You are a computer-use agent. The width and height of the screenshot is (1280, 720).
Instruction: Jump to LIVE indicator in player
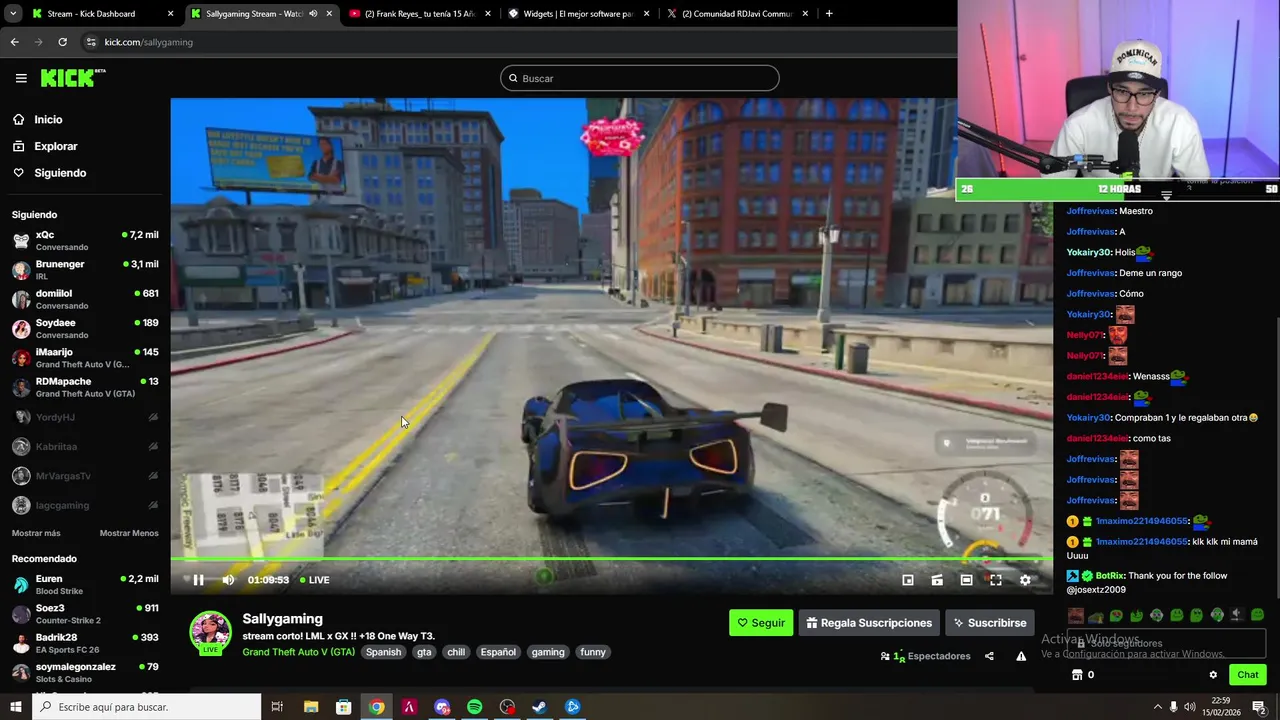314,580
